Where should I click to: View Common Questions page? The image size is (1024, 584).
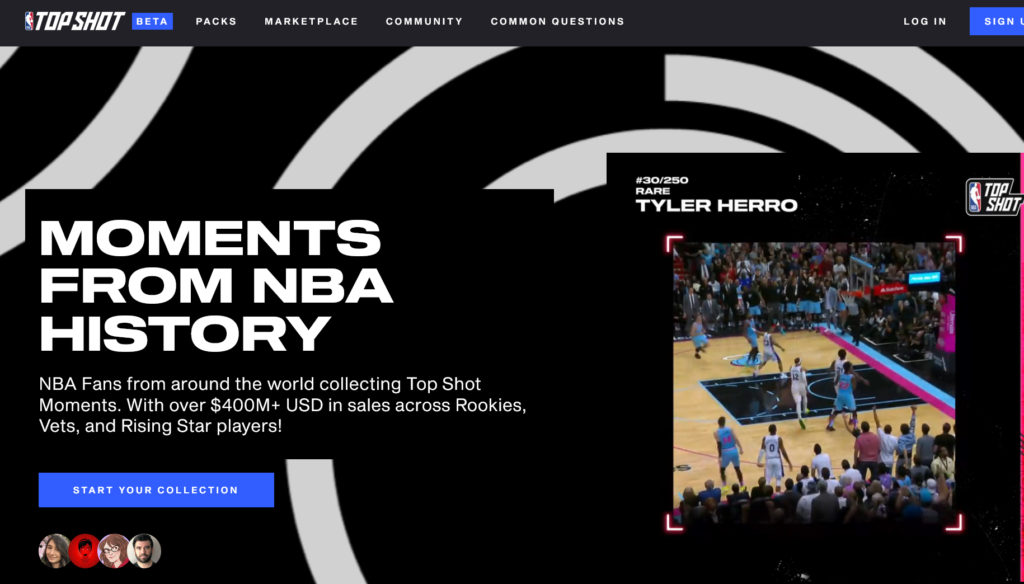tap(558, 22)
